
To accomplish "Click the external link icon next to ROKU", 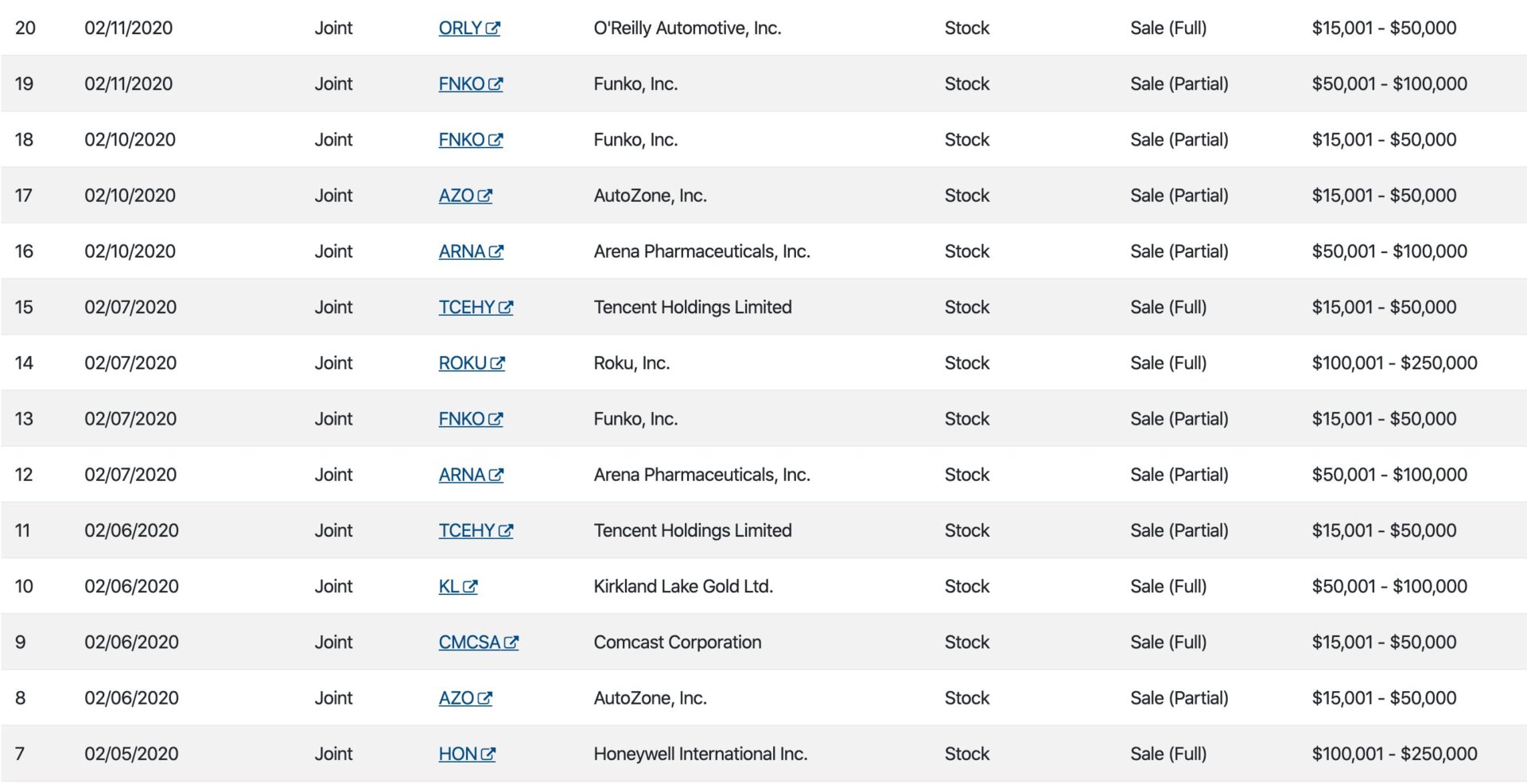I will coord(499,362).
